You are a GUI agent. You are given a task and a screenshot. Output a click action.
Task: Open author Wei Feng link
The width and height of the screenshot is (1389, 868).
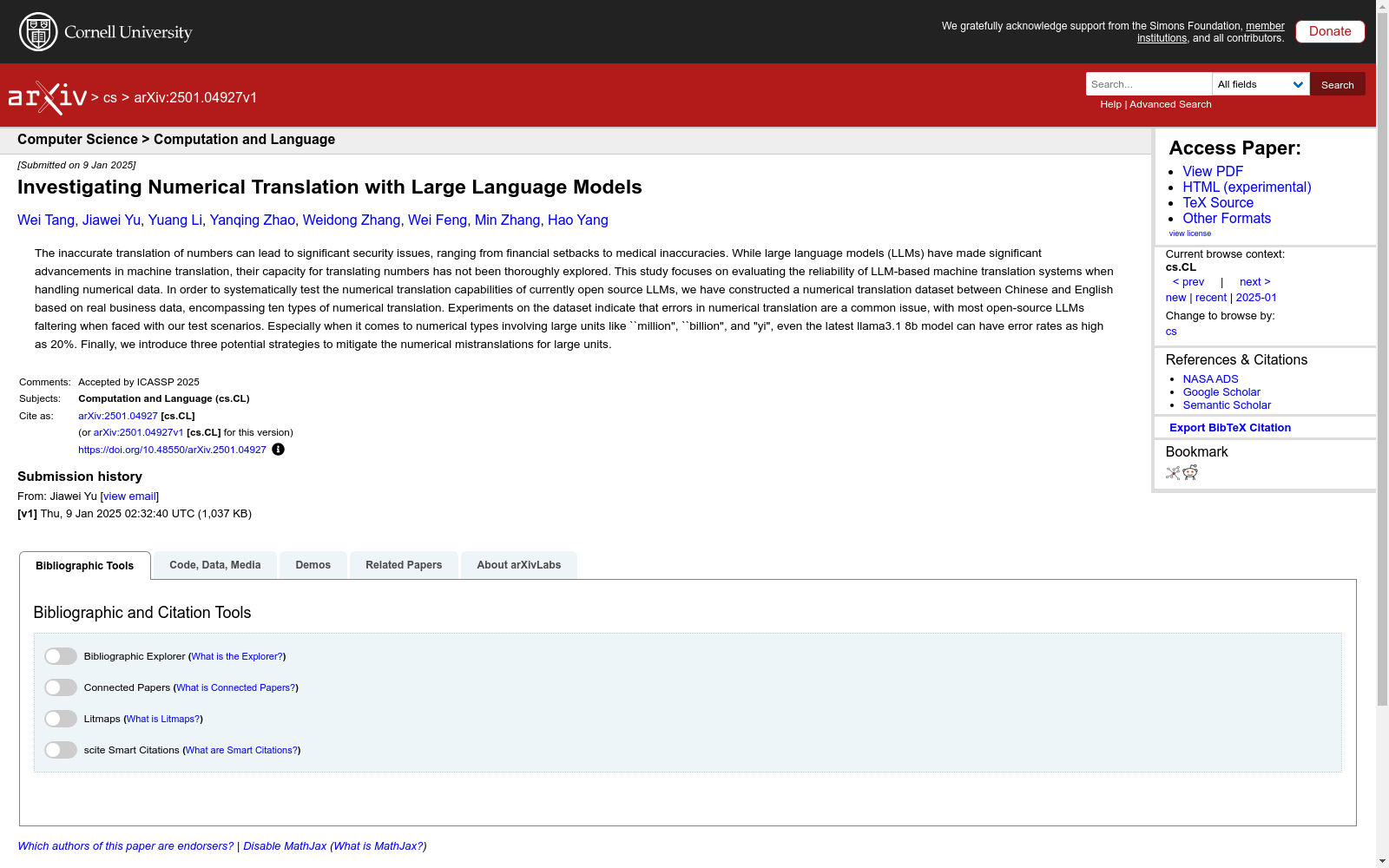pos(438,220)
